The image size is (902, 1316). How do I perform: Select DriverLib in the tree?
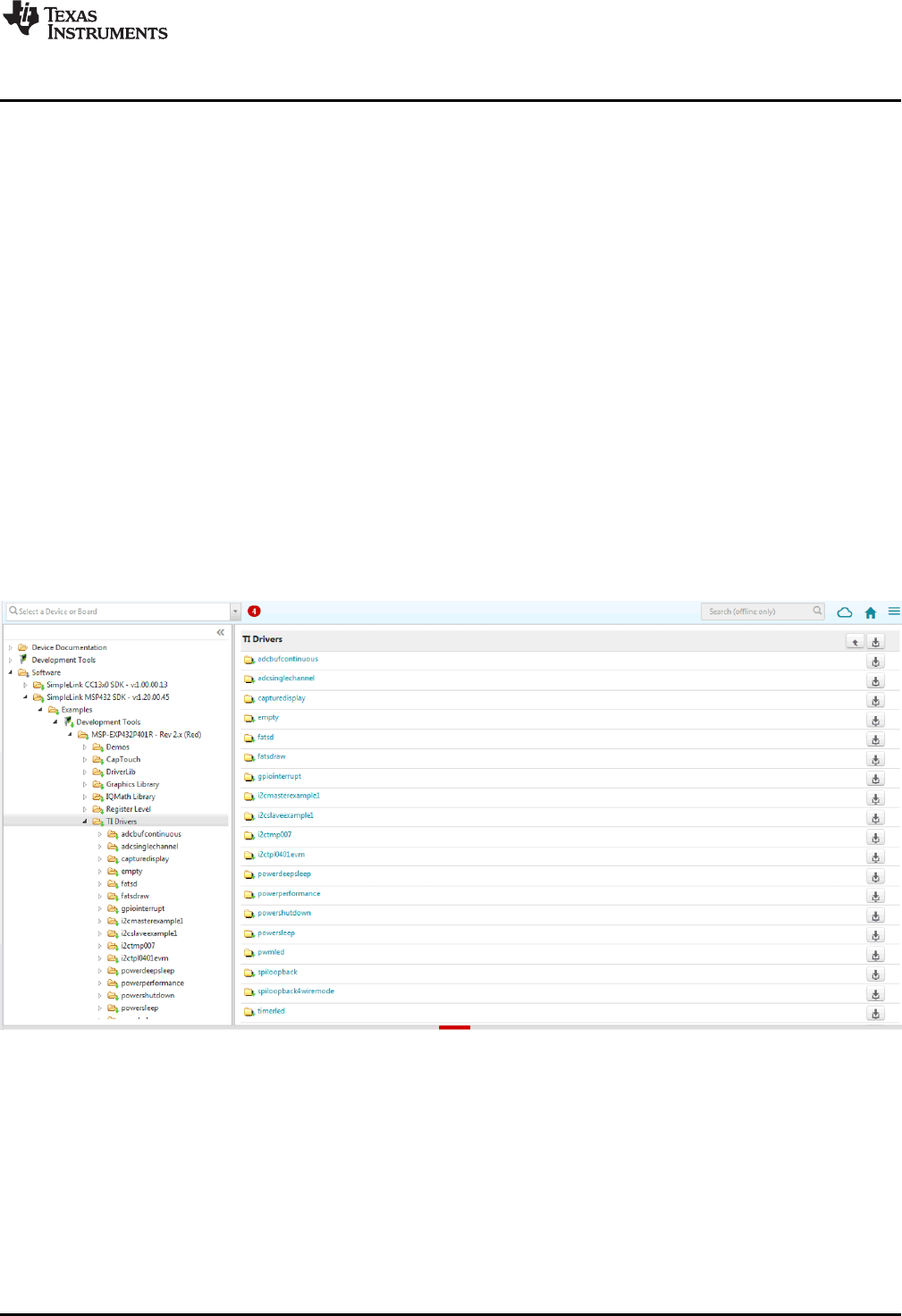[x=121, y=772]
